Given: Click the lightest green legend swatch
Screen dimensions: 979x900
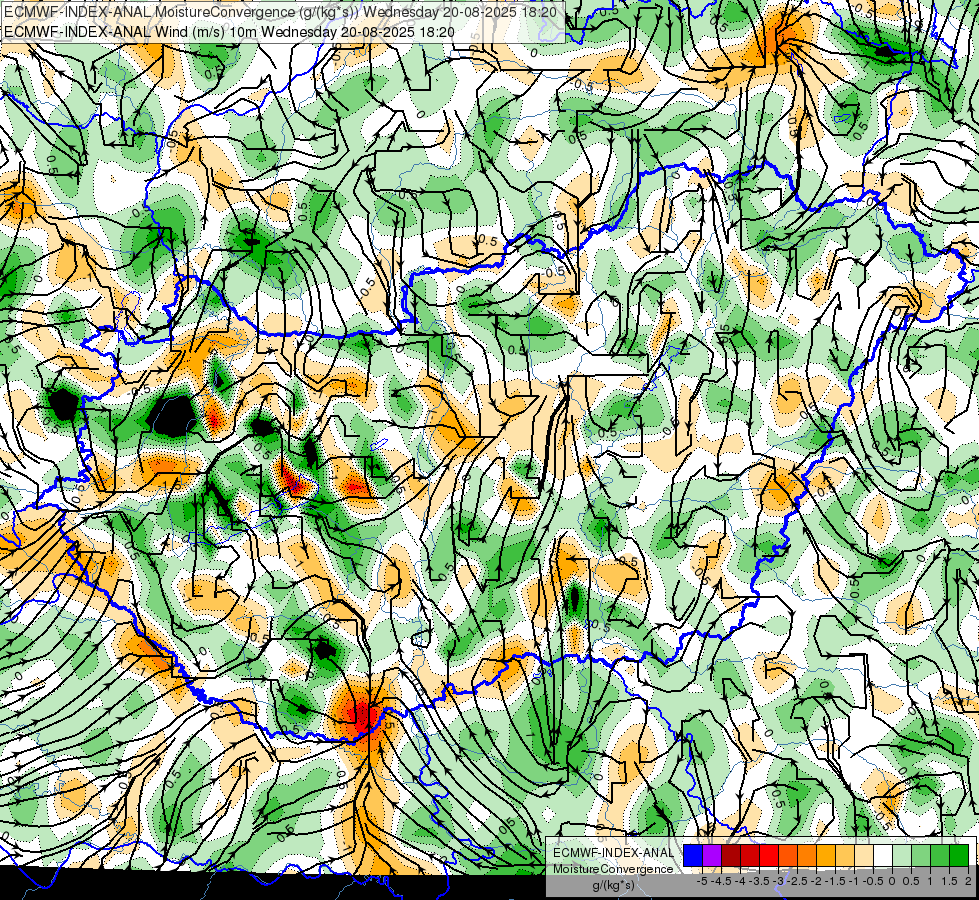Looking at the screenshot, I should pyautogui.click(x=902, y=855).
